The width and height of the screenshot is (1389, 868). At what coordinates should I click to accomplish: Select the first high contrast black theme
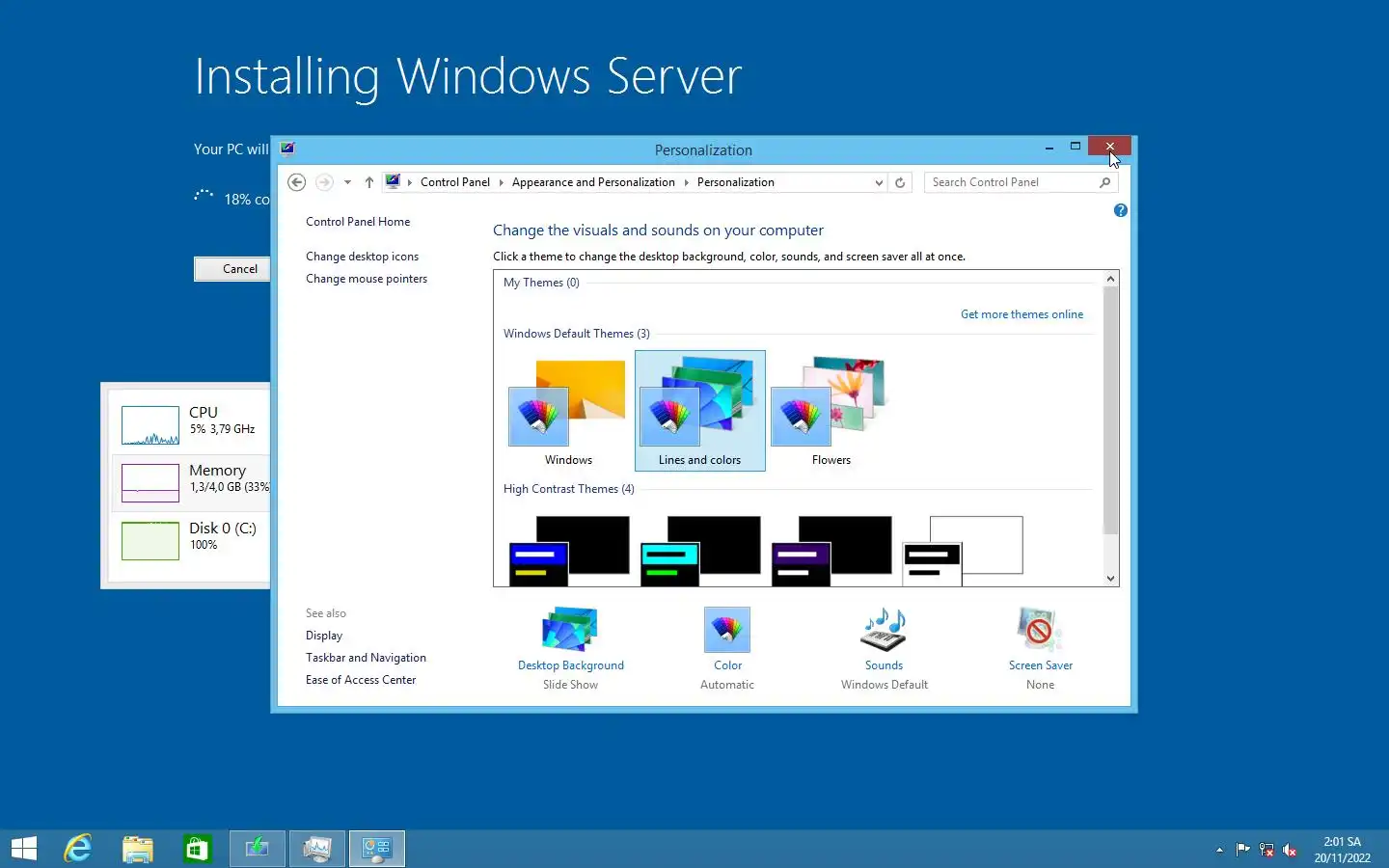tap(568, 551)
